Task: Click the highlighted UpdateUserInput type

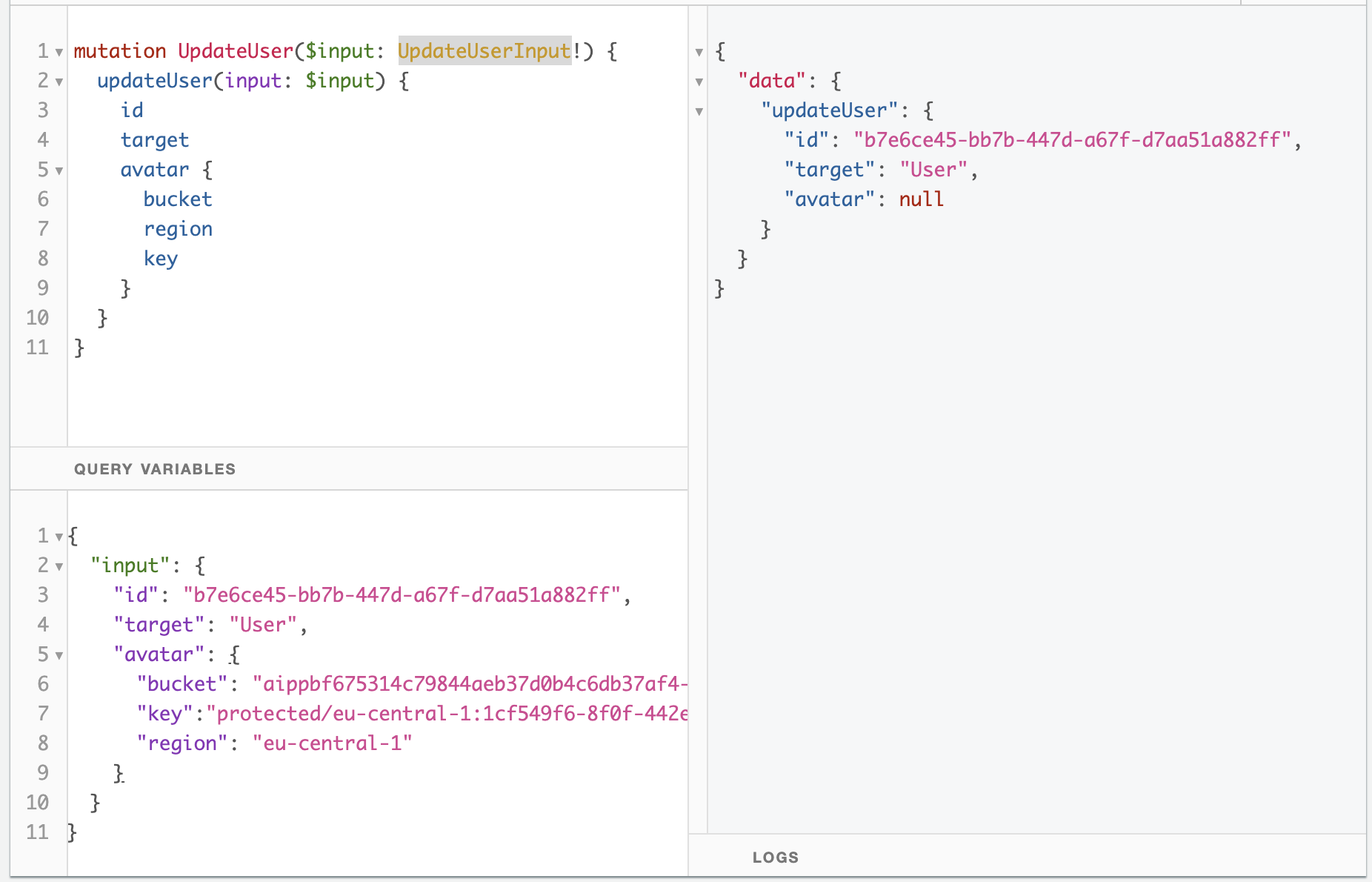Action: 484,51
